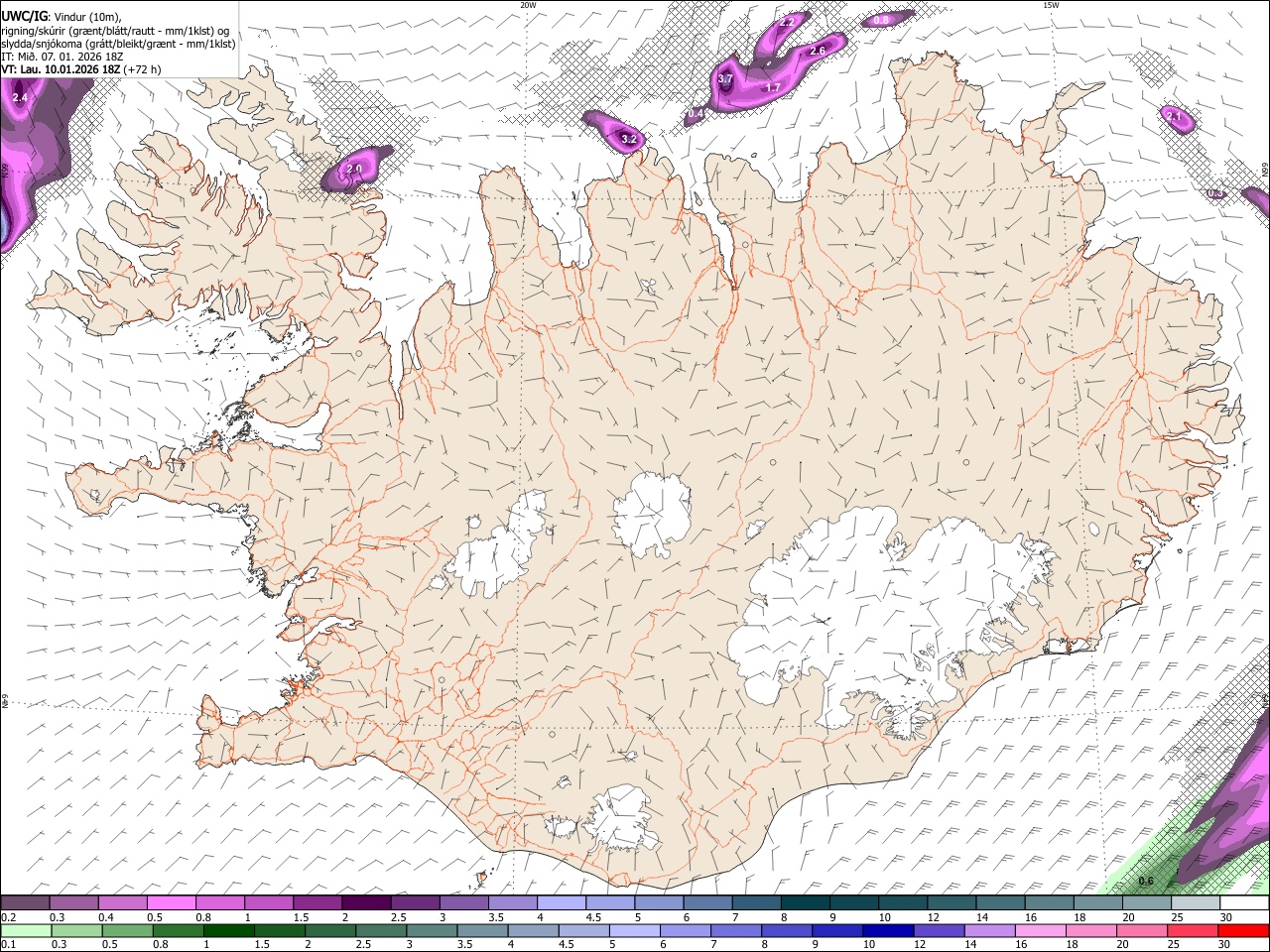Screen dimensions: 1270x952
Task: Click the 30 label on the upper color scale
Action: point(1226,917)
